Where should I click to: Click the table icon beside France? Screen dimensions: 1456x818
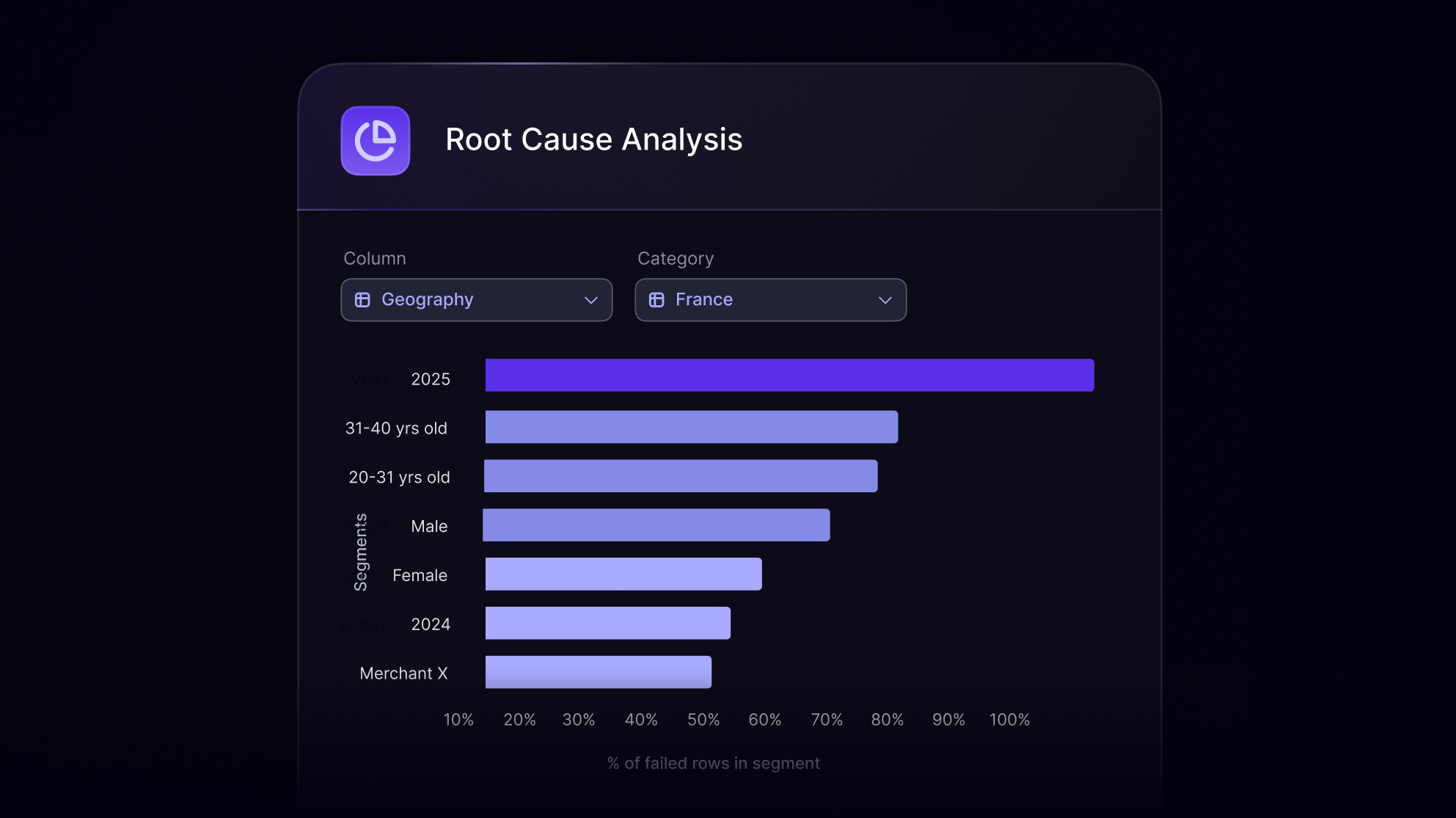656,300
